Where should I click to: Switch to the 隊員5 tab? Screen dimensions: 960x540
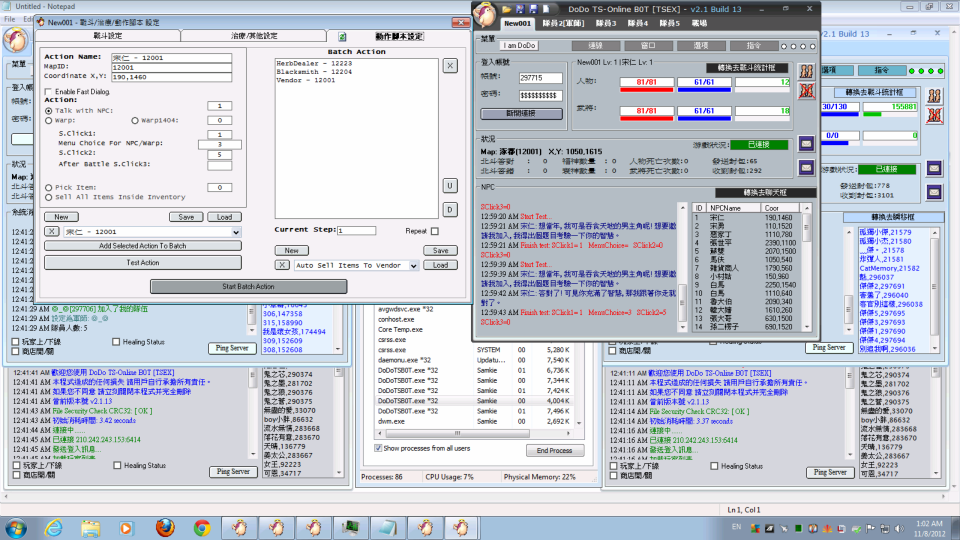point(669,23)
